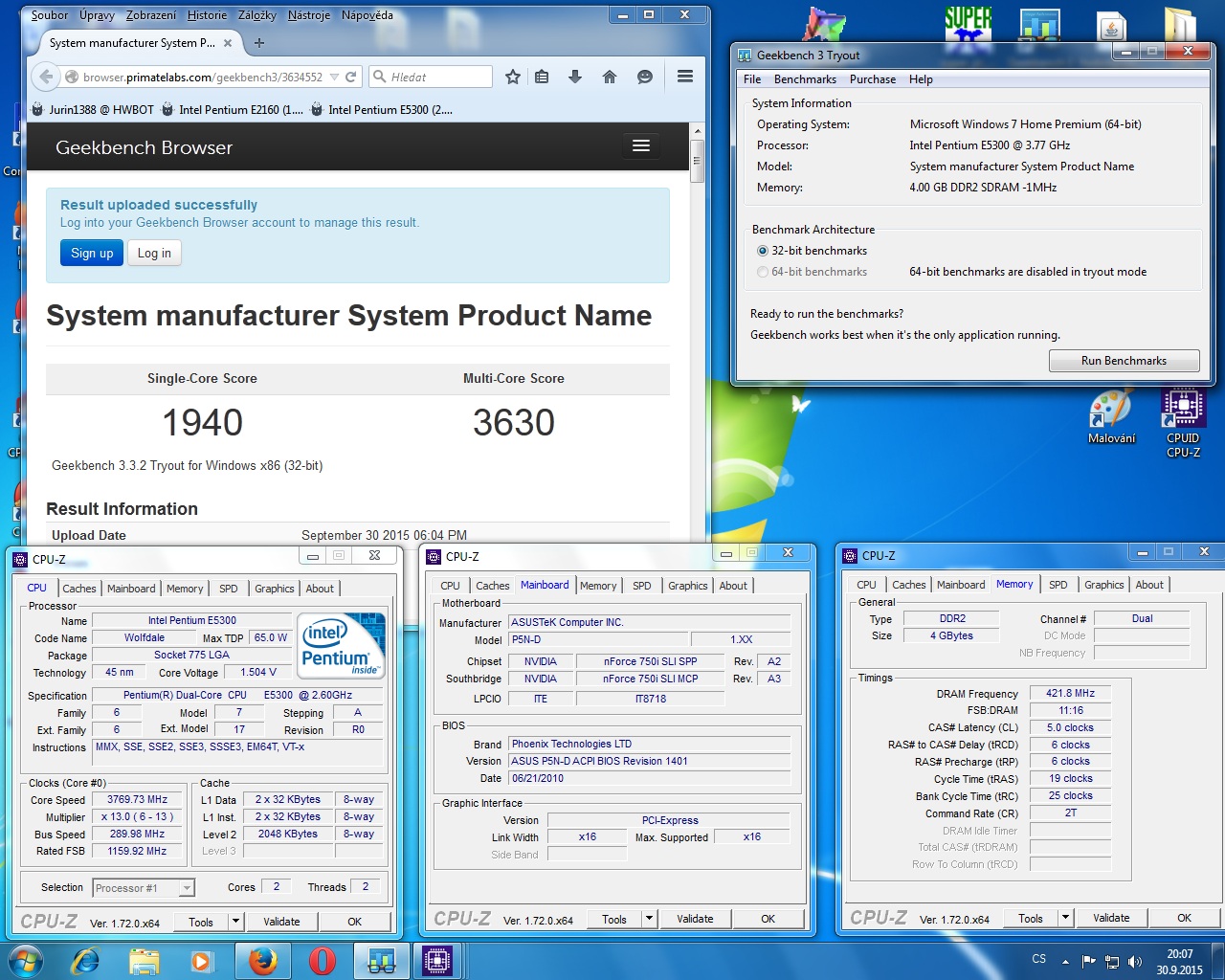Expand Tools dropdown arrow in middle CPU-Z
Screen dimensions: 1225x980
point(649,919)
